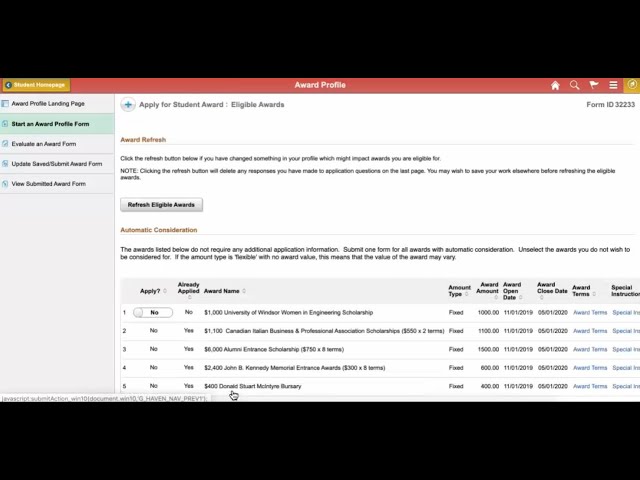Open Award Terms link for Alumni Entrance Scholarship
Screen dimensions: 640x480
[x=589, y=349]
